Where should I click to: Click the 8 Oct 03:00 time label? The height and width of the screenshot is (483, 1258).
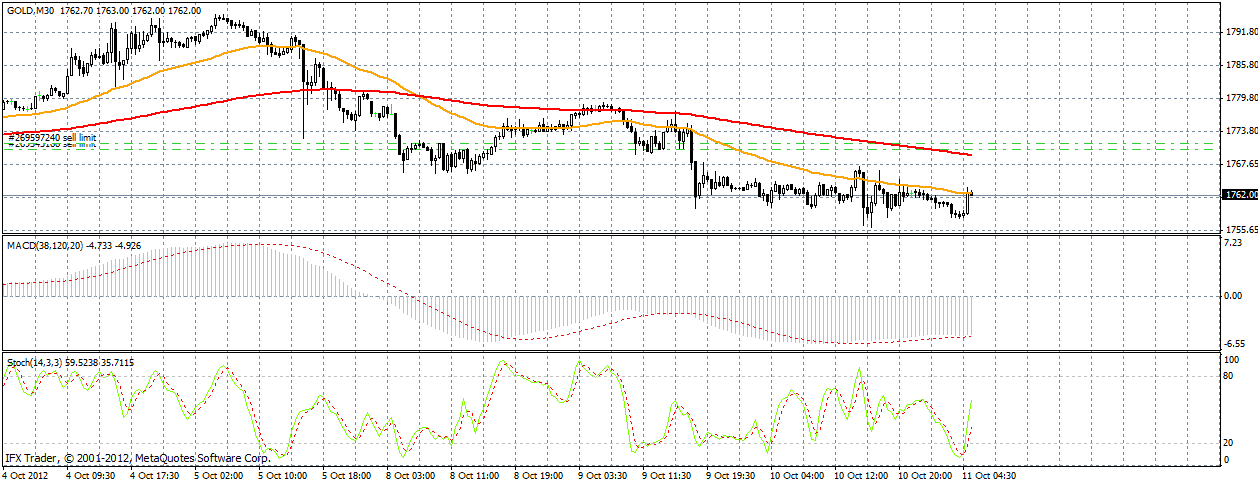[x=412, y=474]
